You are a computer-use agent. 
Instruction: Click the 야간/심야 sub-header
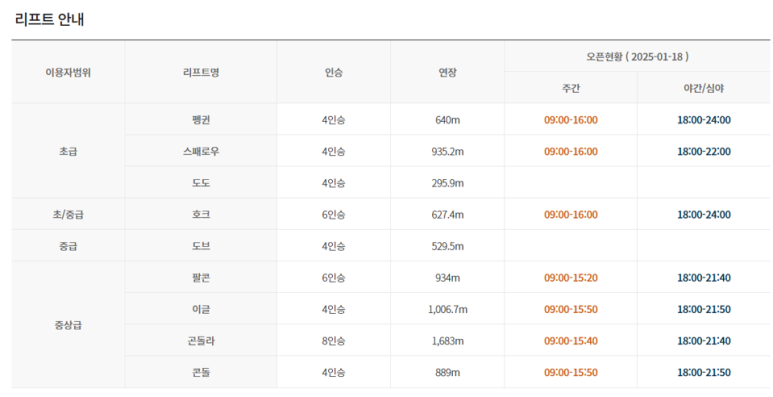point(703,88)
